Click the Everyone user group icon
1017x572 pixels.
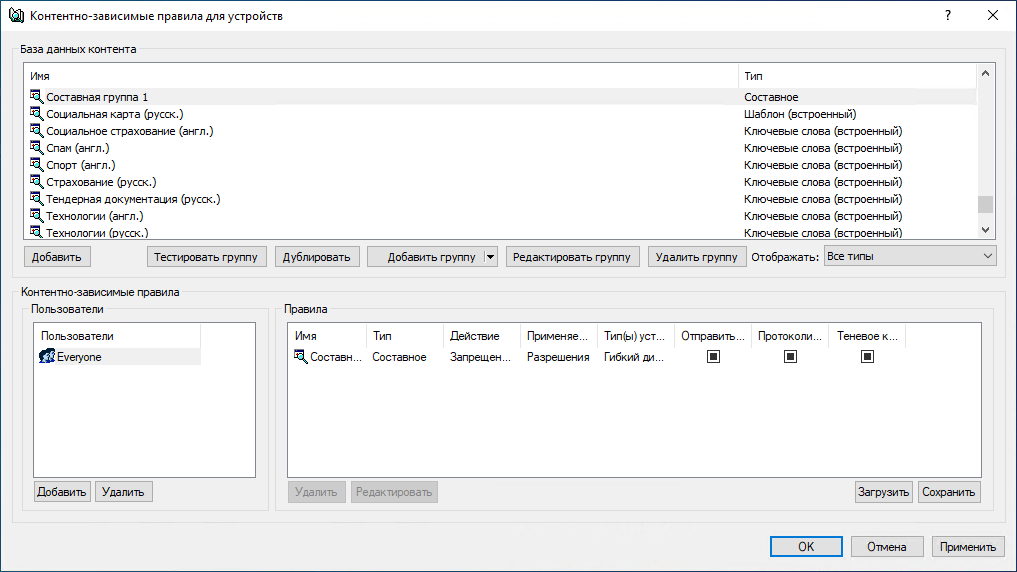pos(47,356)
